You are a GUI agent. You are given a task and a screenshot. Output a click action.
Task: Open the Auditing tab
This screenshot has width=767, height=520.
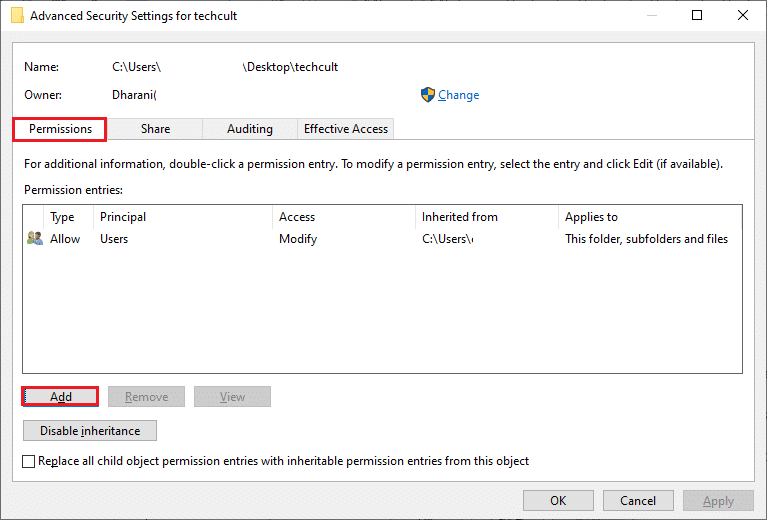tap(249, 129)
